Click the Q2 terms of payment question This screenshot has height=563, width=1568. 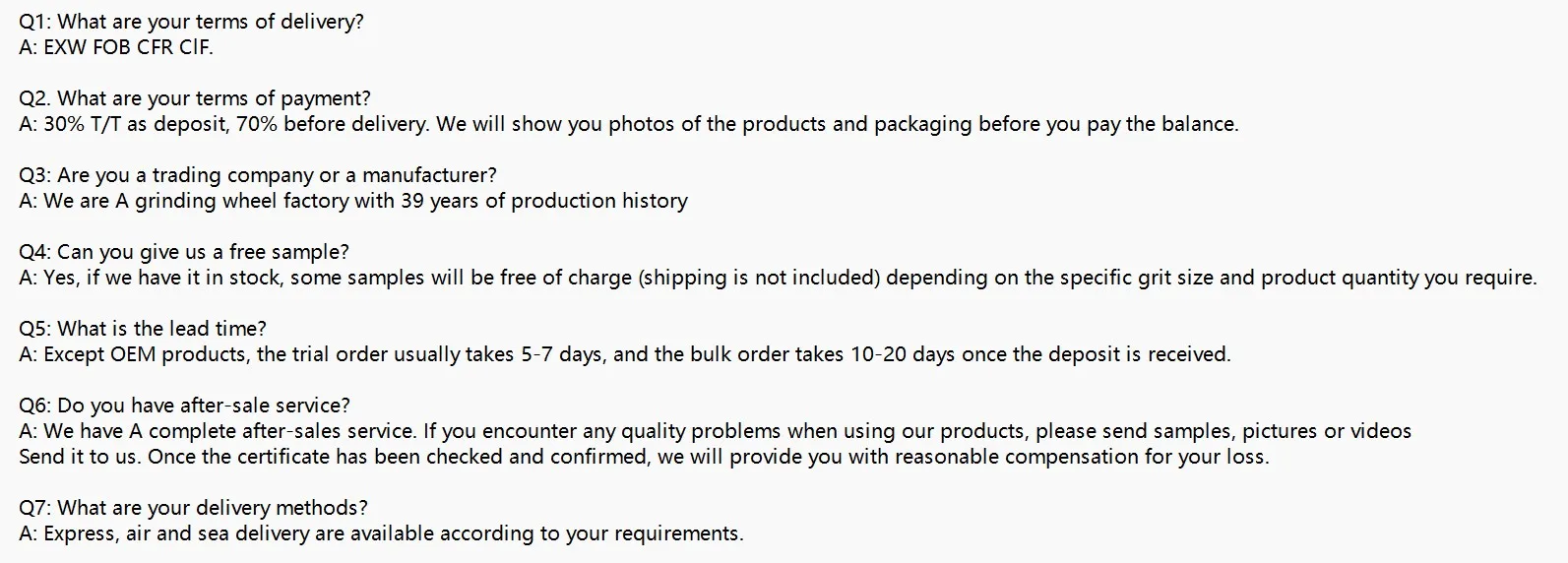click(x=195, y=98)
